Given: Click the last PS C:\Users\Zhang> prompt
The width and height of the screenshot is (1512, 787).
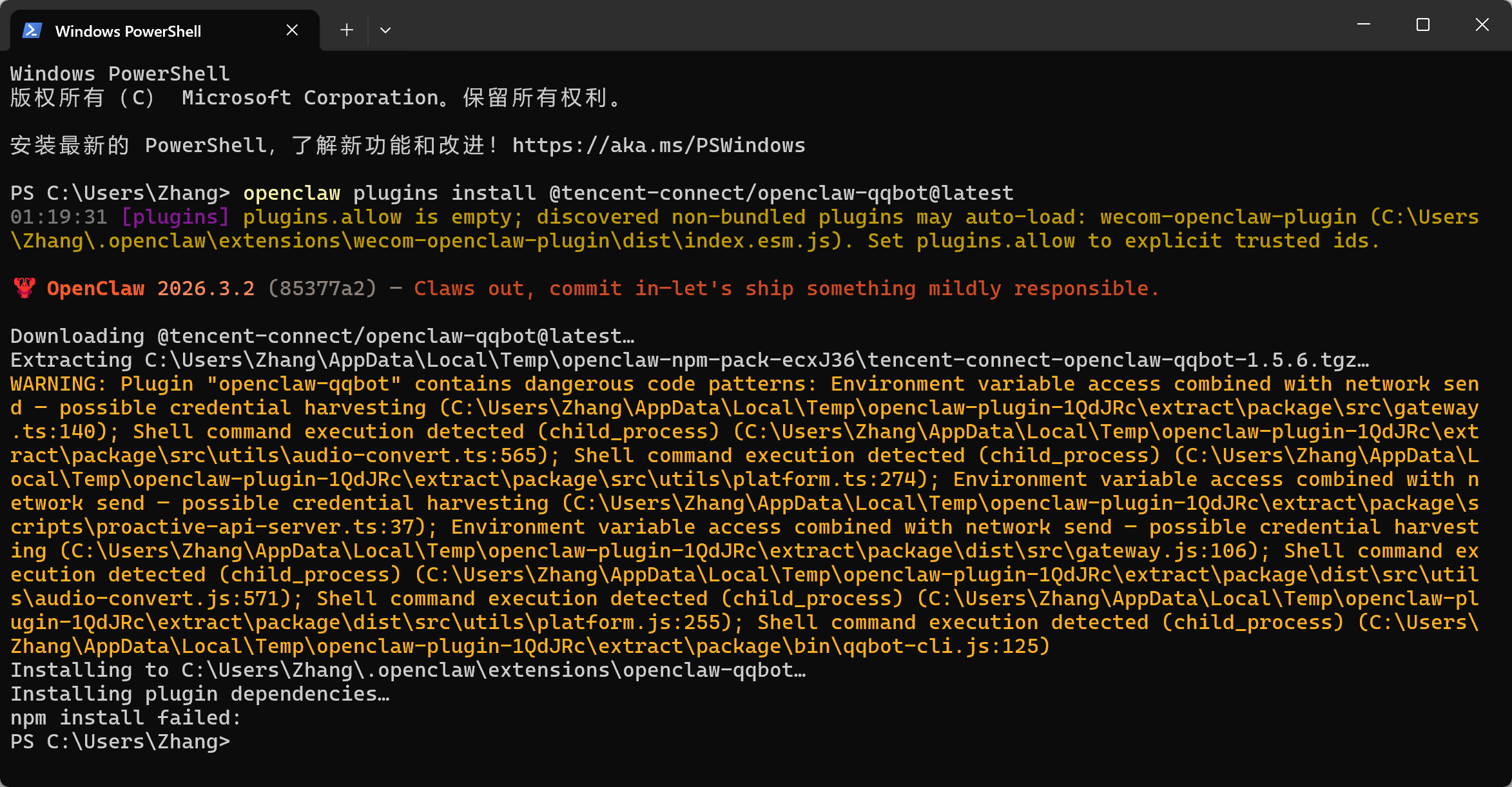Looking at the screenshot, I should [x=120, y=742].
